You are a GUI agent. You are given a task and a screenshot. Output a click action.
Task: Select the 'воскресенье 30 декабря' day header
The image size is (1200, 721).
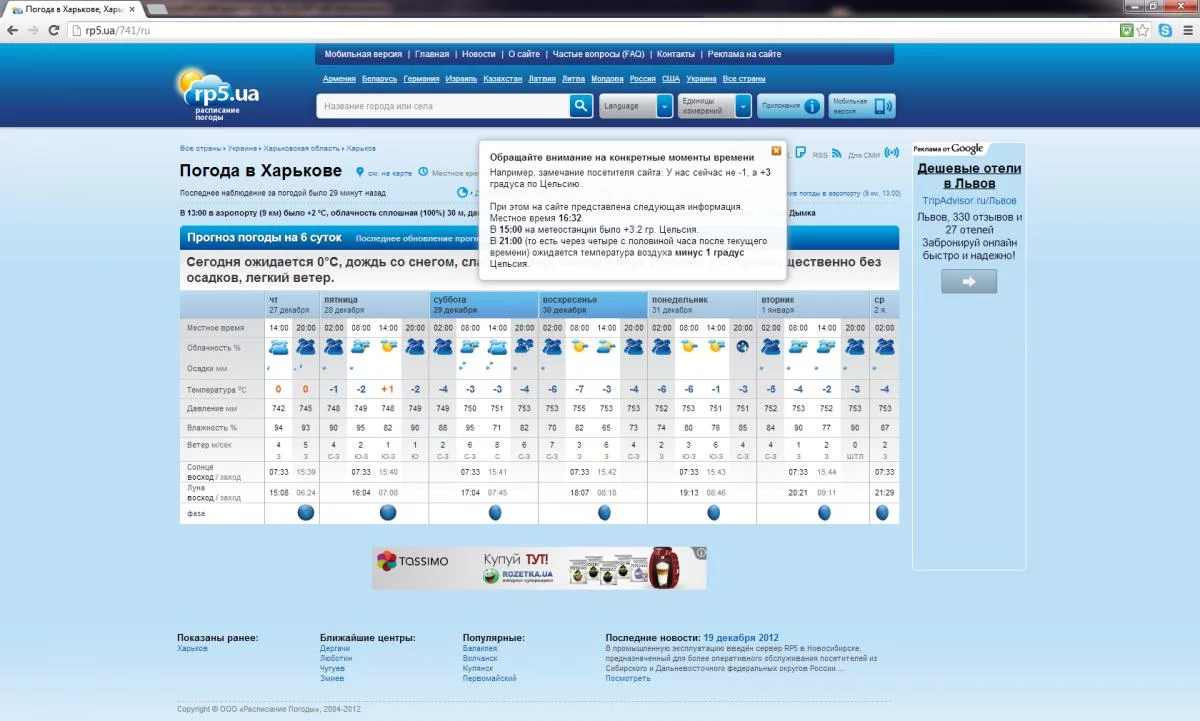coord(593,304)
